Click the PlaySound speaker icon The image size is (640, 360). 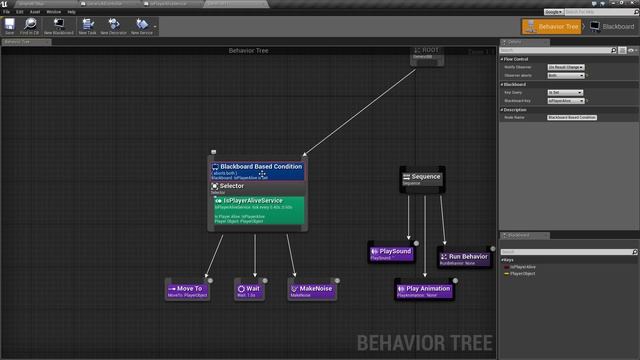click(x=374, y=251)
